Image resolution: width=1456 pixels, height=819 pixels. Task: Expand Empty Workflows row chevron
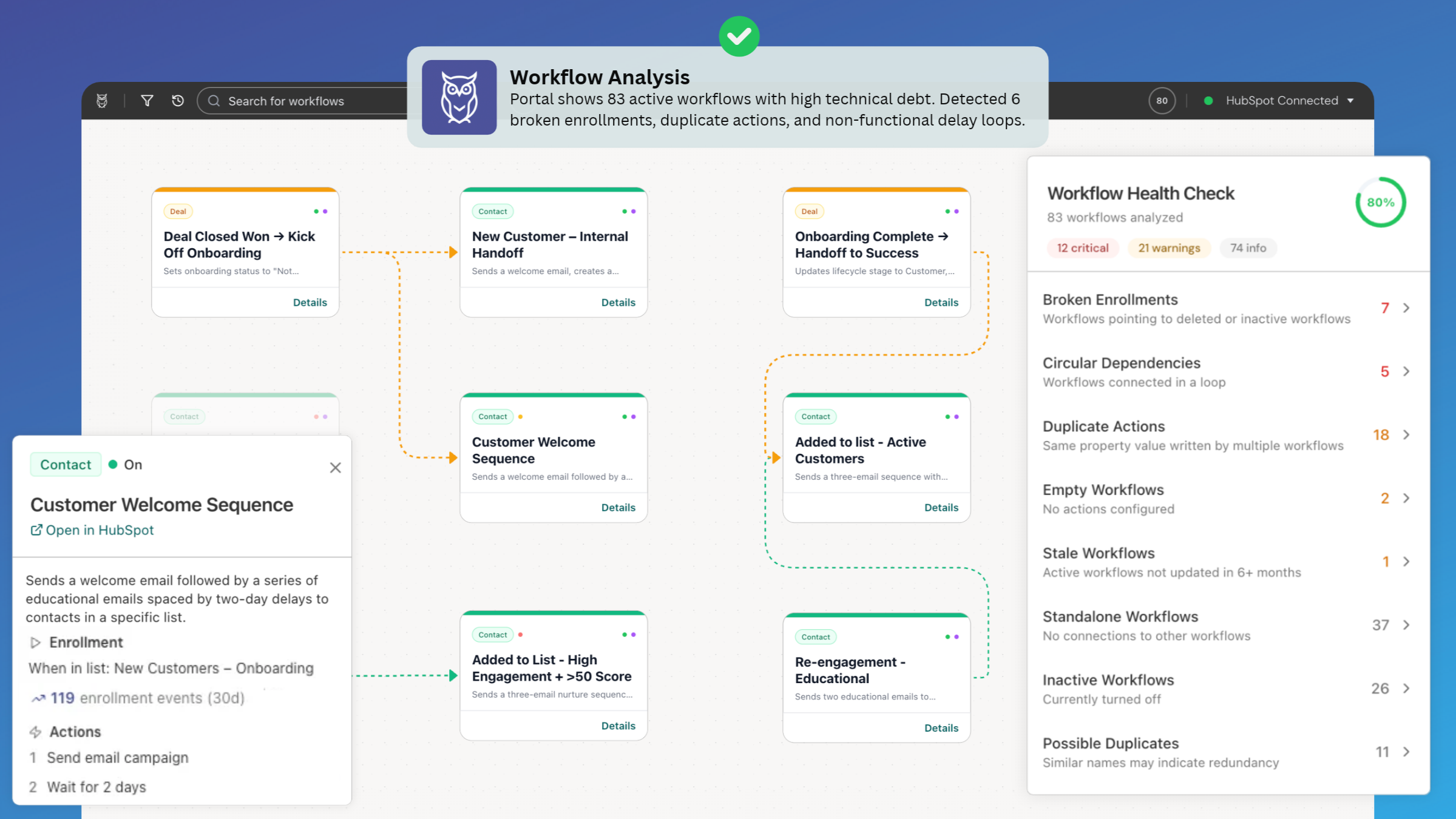1406,498
